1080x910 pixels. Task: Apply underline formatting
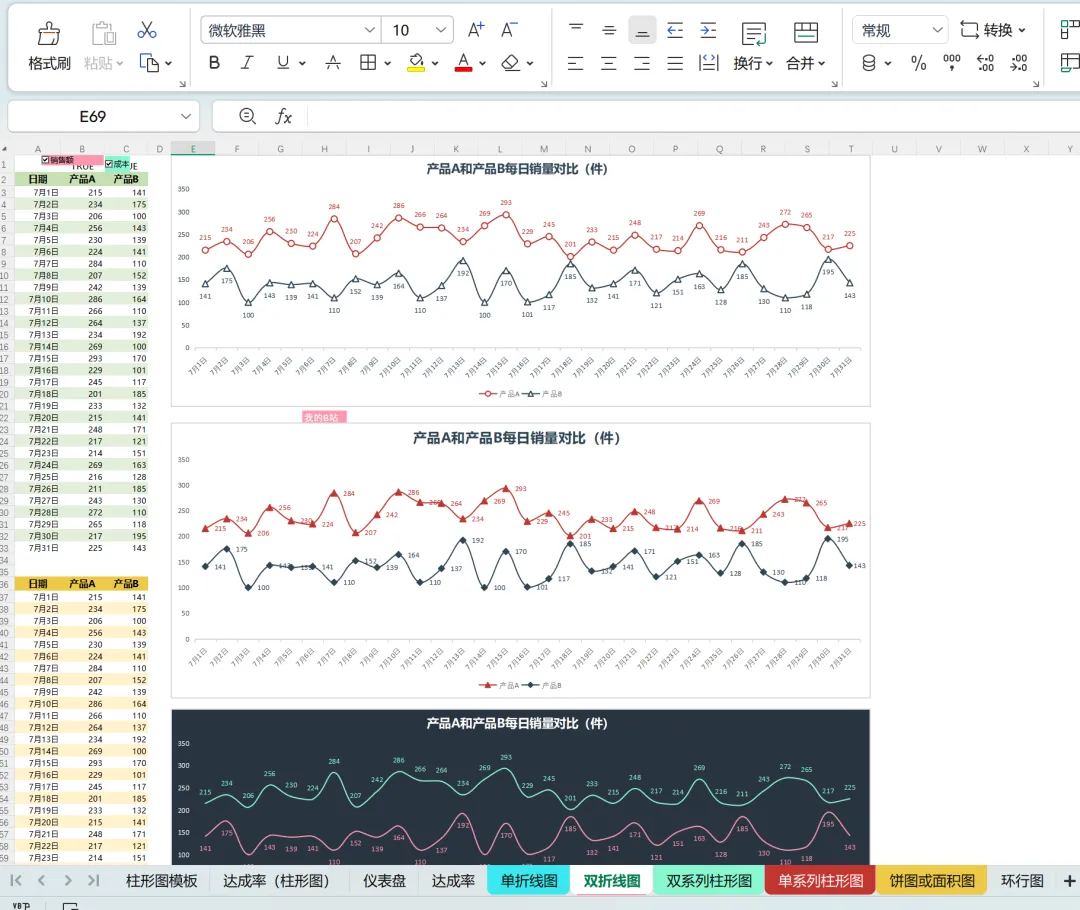click(282, 63)
